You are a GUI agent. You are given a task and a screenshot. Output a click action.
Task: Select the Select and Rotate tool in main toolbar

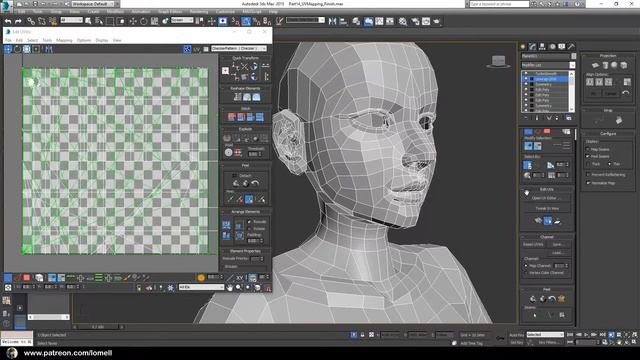(x=144, y=21)
